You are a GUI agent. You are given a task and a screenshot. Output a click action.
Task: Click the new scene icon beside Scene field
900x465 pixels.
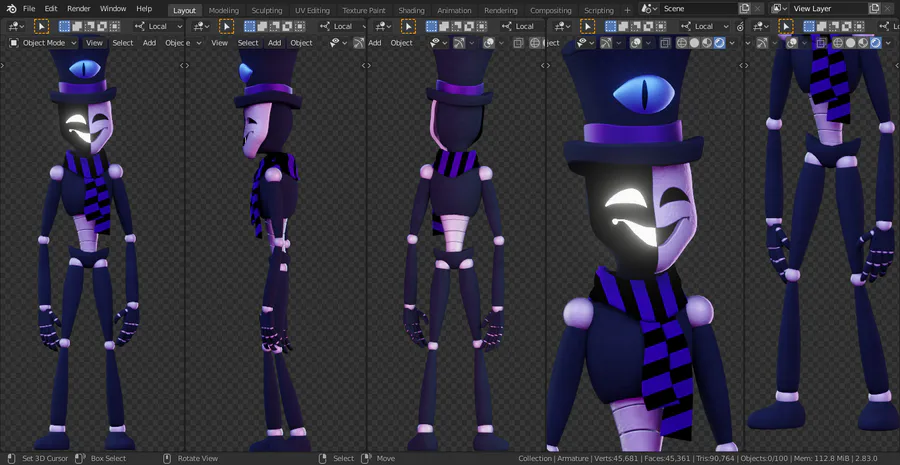(744, 9)
